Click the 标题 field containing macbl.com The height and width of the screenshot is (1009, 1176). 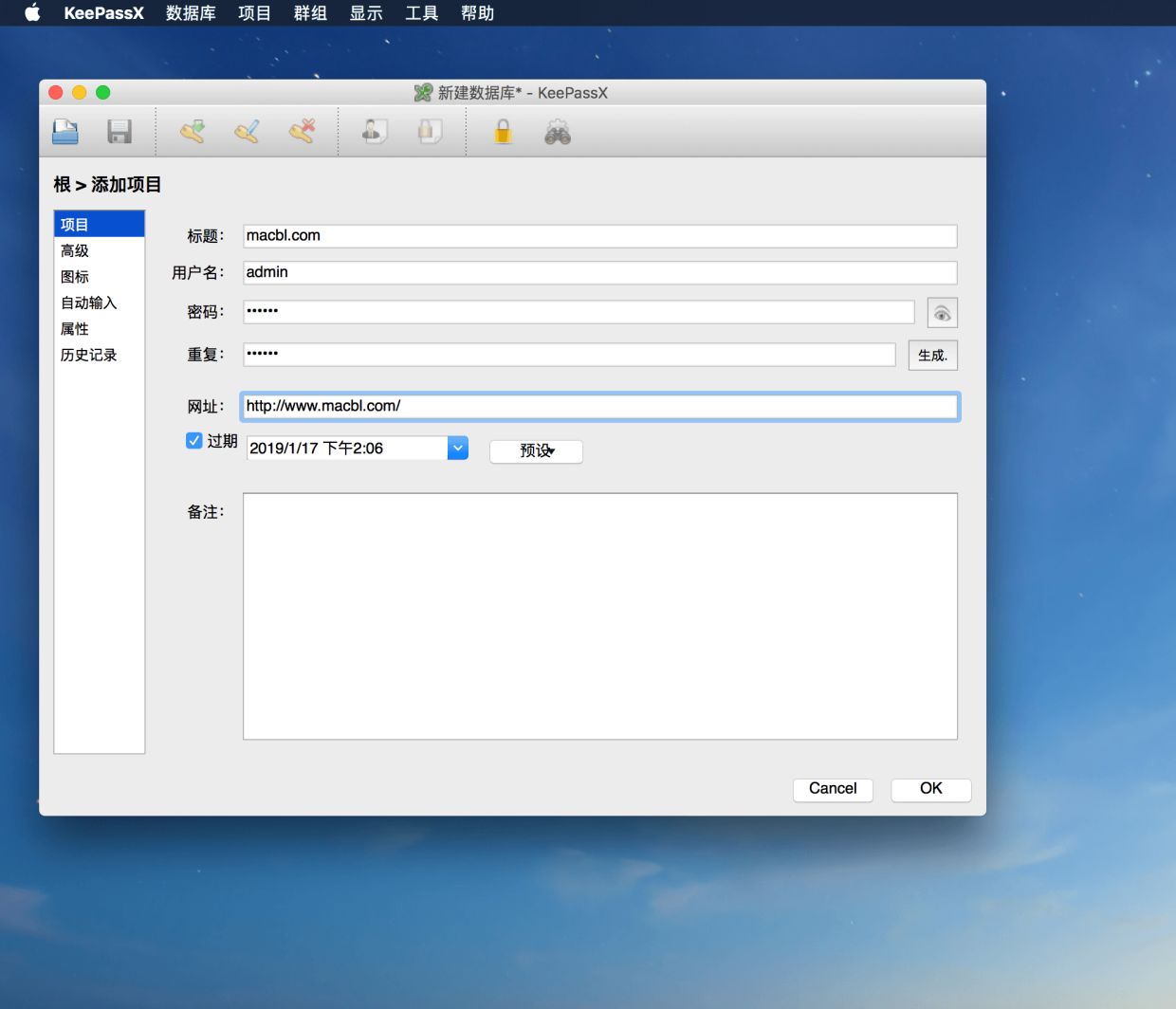coord(599,235)
